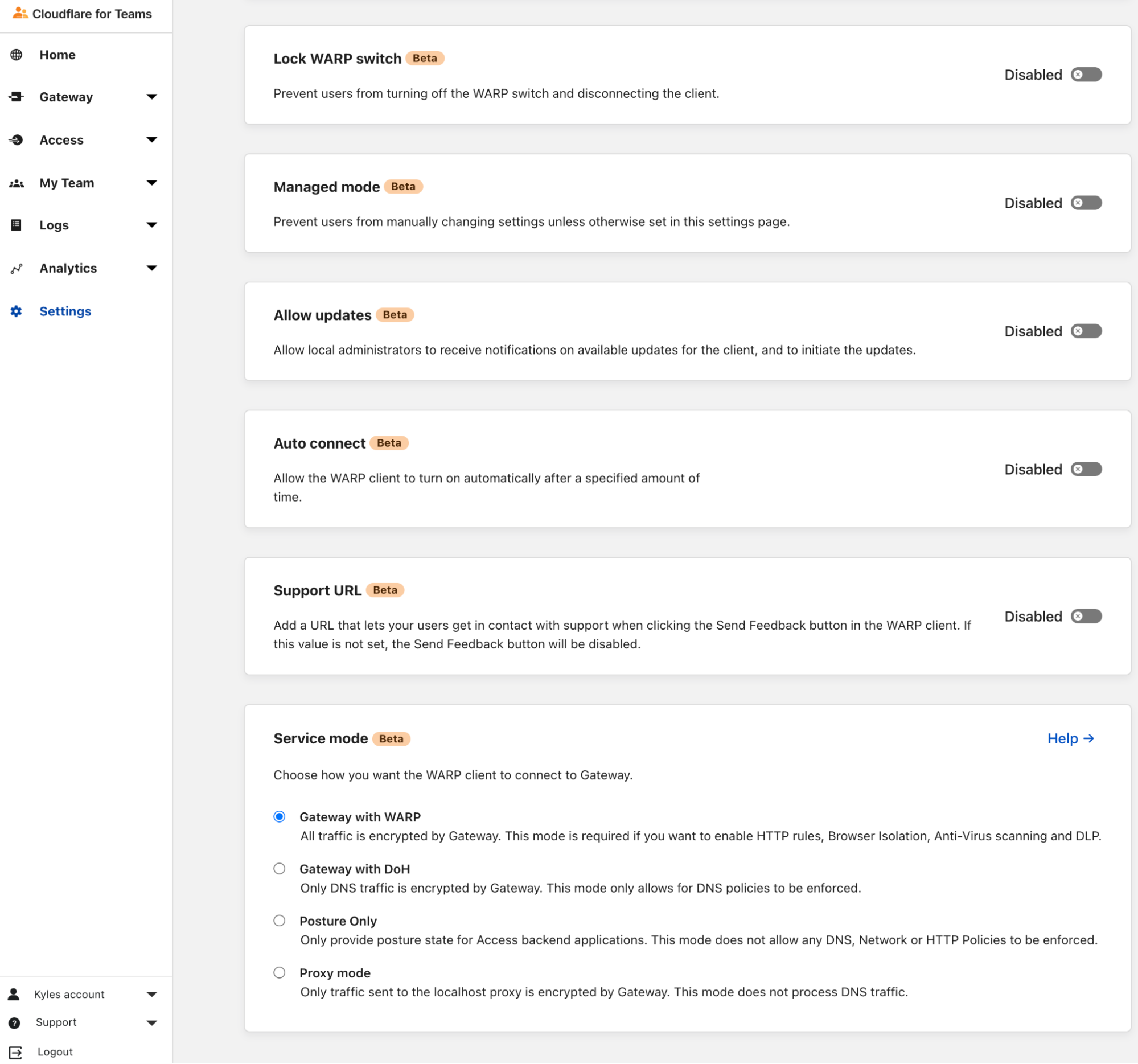Viewport: 1138px width, 1064px height.
Task: Enable the Managed mode toggle
Action: 1086,203
